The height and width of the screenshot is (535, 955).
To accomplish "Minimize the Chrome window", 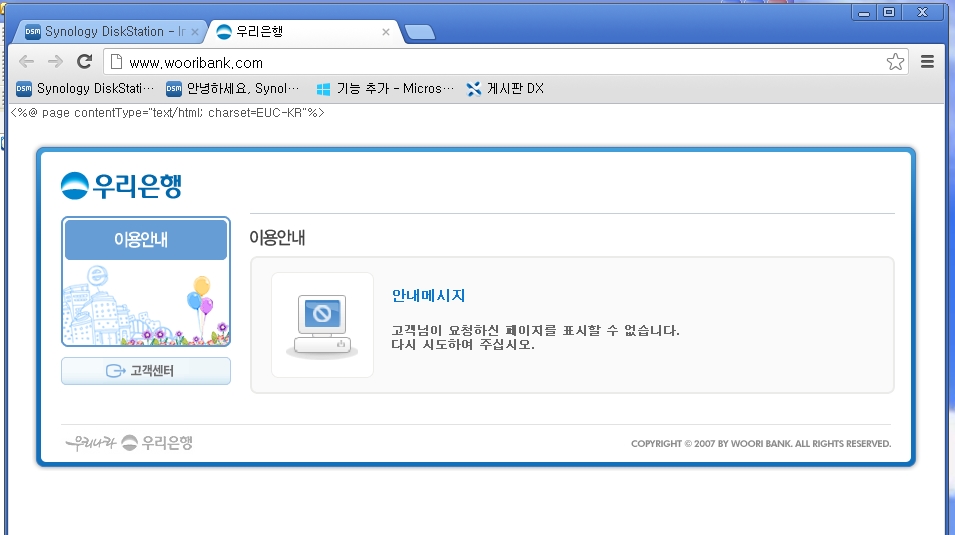I will 864,12.
